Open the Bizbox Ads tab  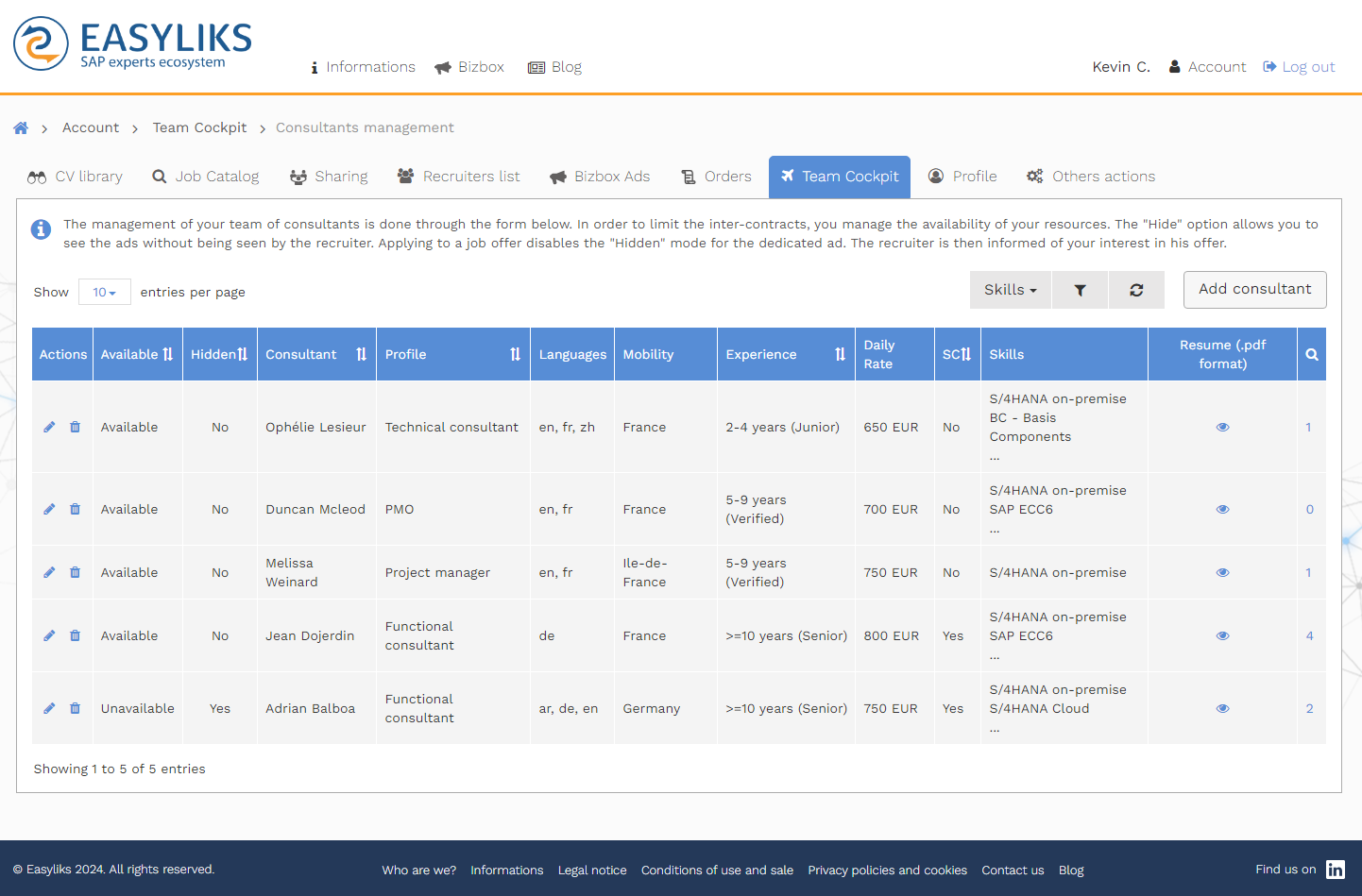click(600, 177)
